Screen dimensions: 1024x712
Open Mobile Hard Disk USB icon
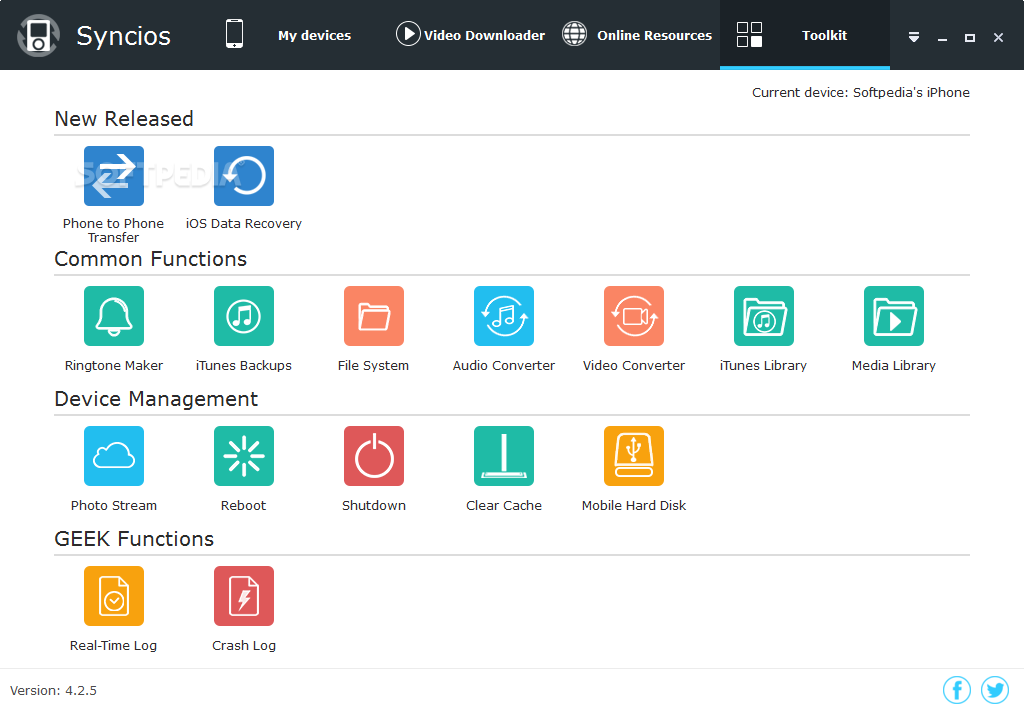[x=633, y=455]
